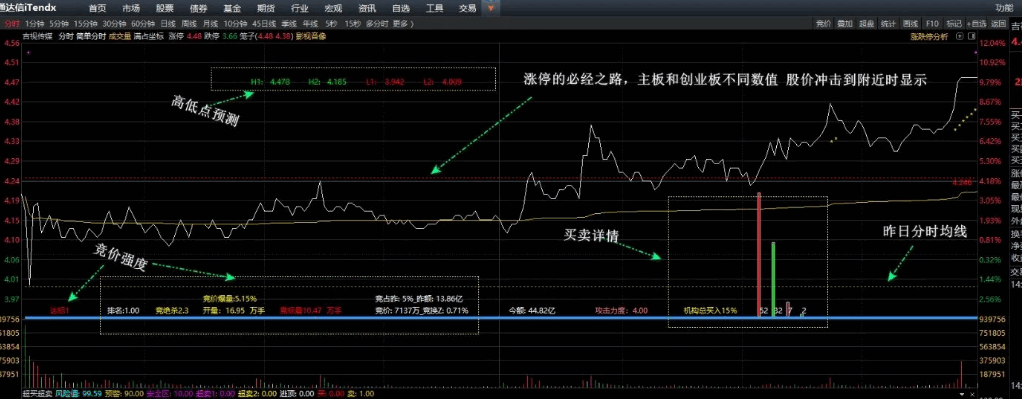Click the 通达信iTendx app logo
Image resolution: width=1022 pixels, height=399 pixels.
click(x=28, y=8)
